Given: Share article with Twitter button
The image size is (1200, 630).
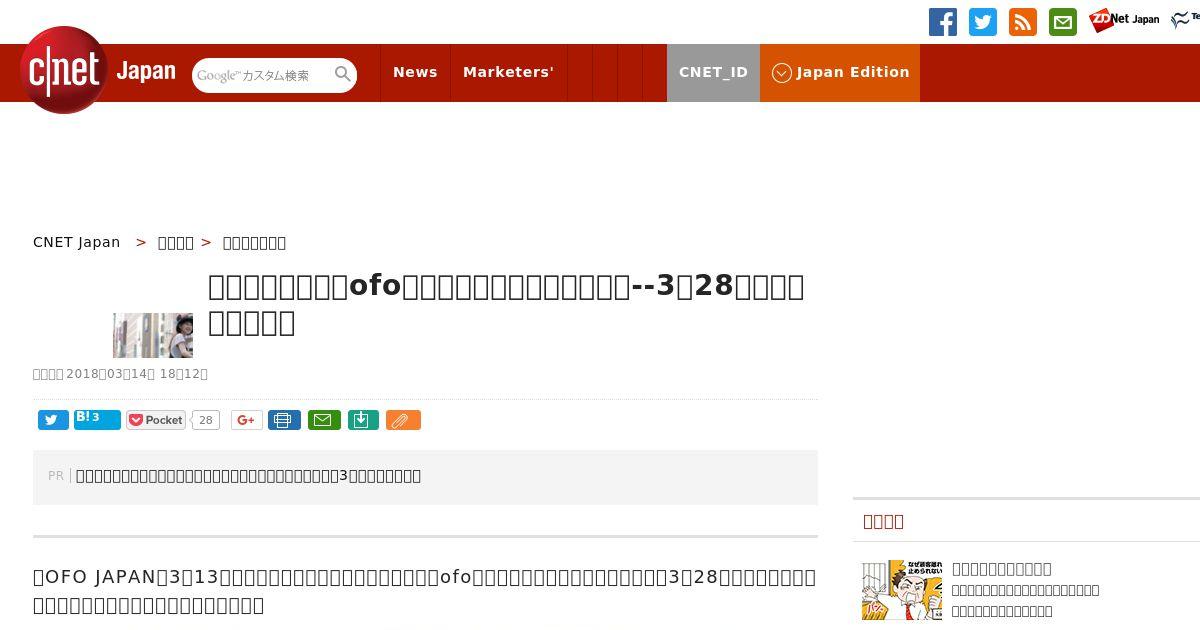Looking at the screenshot, I should (x=53, y=420).
